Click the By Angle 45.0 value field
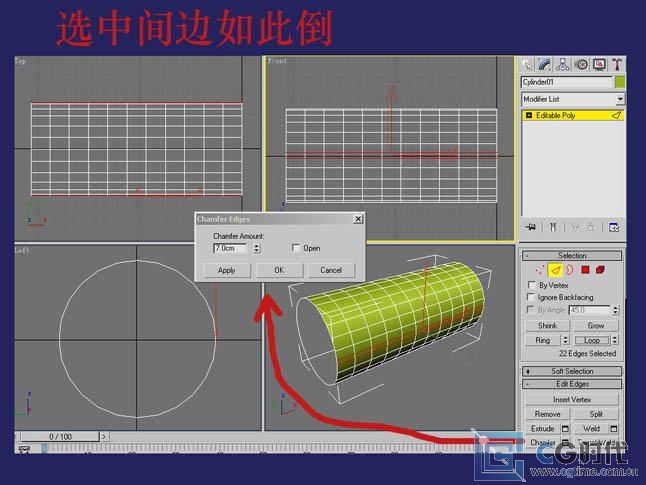 coord(590,310)
